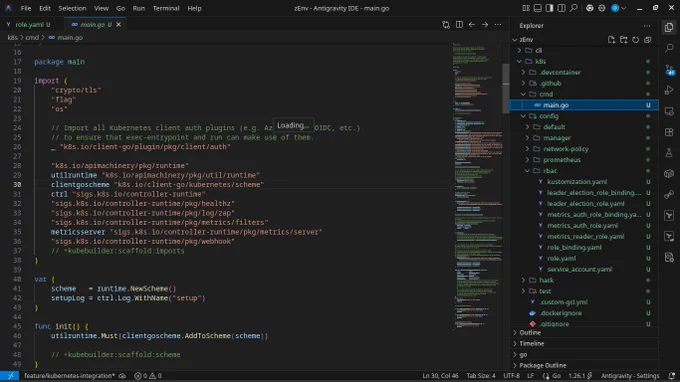
Task: Click the editor minimap code overview
Action: click(x=477, y=186)
